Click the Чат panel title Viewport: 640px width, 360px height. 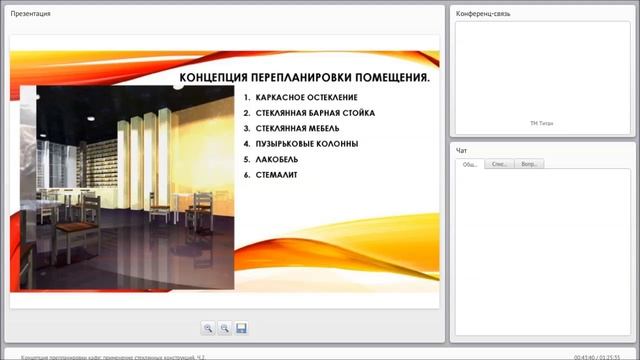click(461, 151)
